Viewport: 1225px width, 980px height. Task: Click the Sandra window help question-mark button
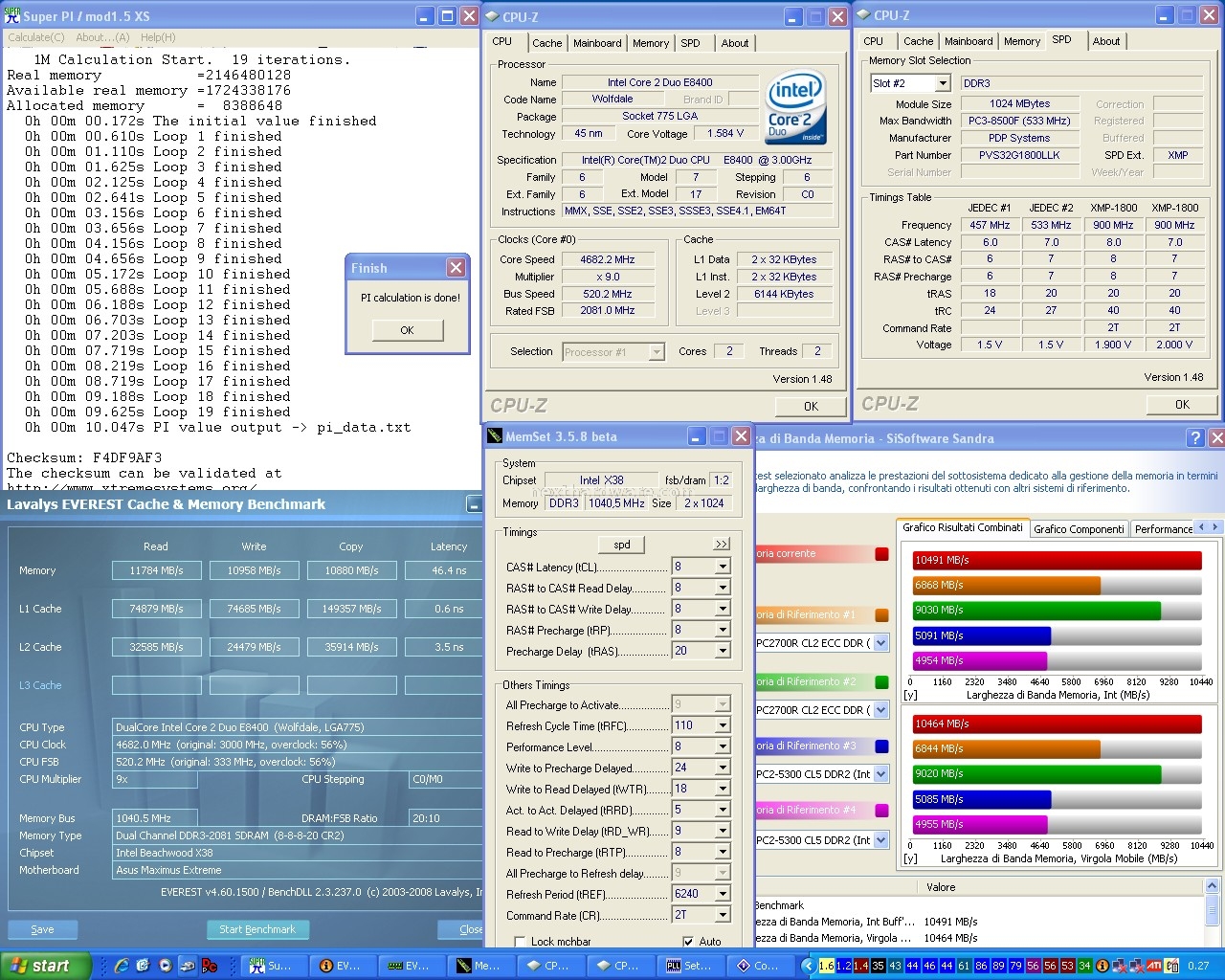[1194, 438]
